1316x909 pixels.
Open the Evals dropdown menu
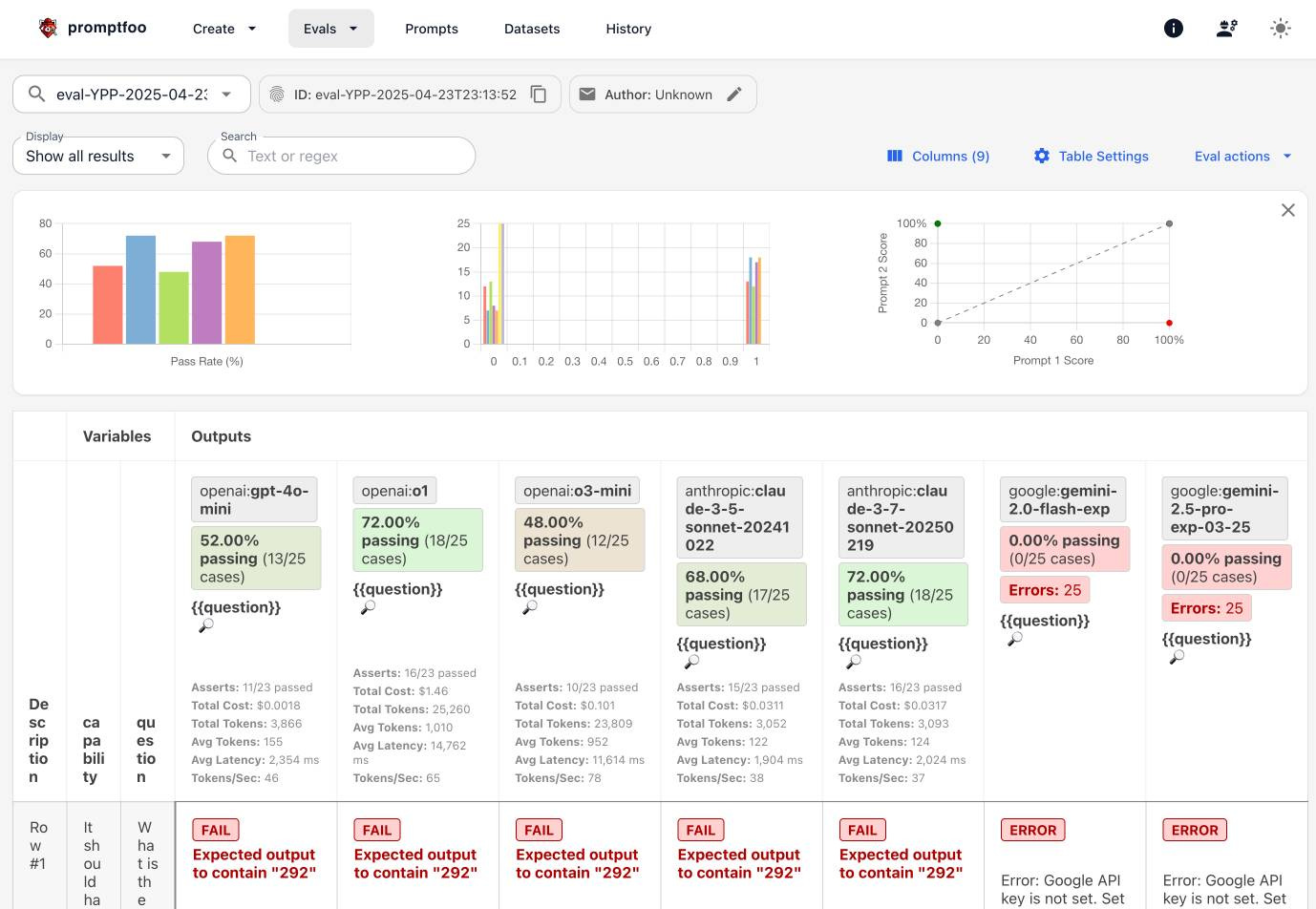tap(330, 29)
